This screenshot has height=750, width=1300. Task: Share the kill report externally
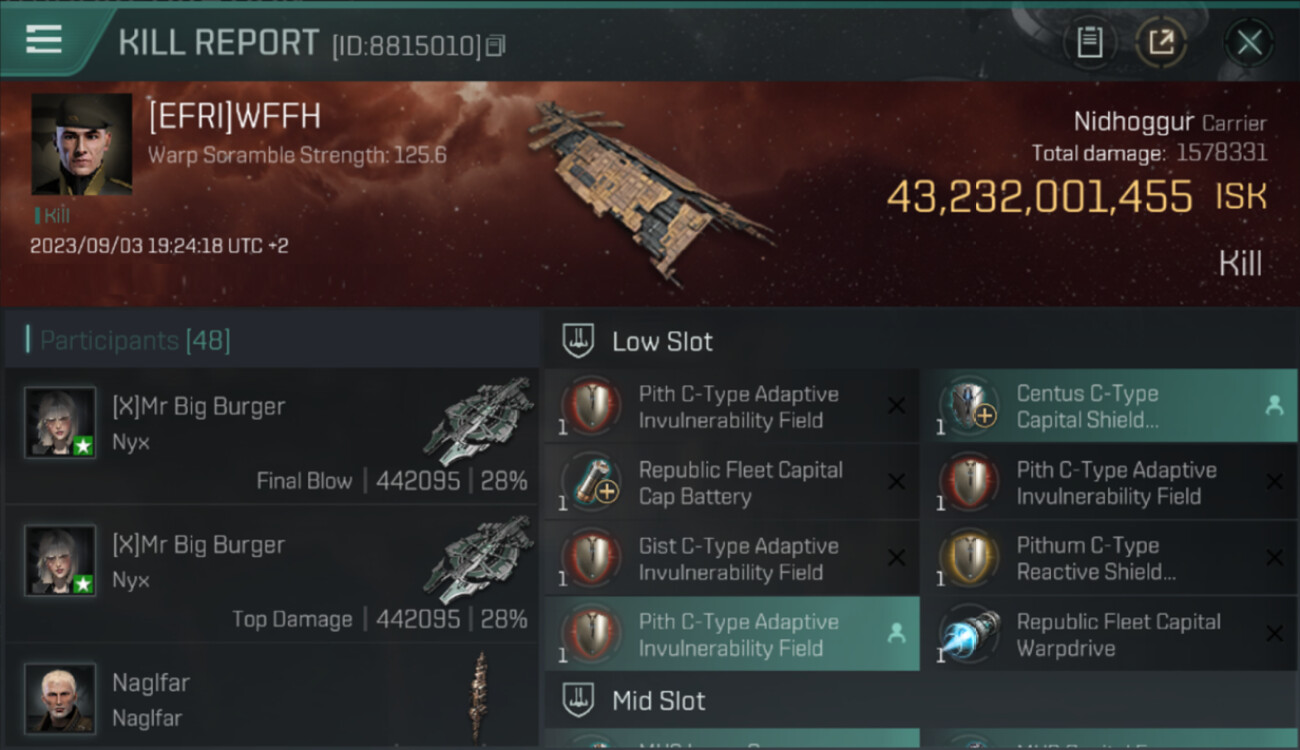click(x=1160, y=43)
